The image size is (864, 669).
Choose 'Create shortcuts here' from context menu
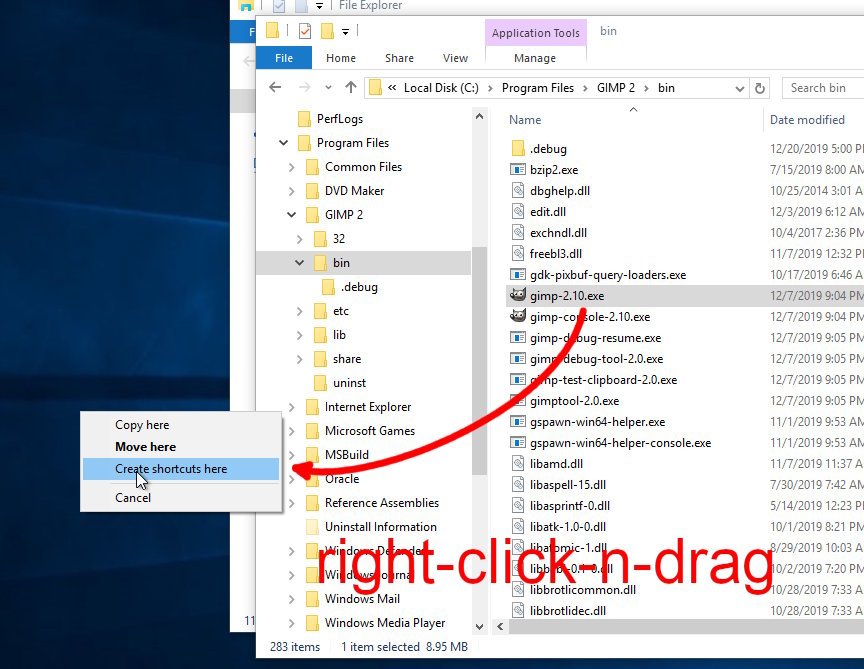click(x=171, y=469)
